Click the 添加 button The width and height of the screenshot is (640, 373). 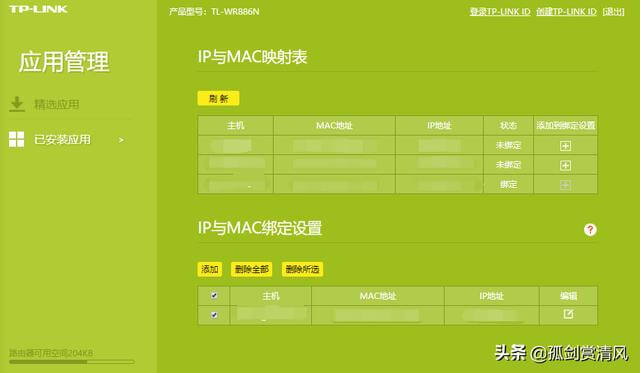[210, 269]
